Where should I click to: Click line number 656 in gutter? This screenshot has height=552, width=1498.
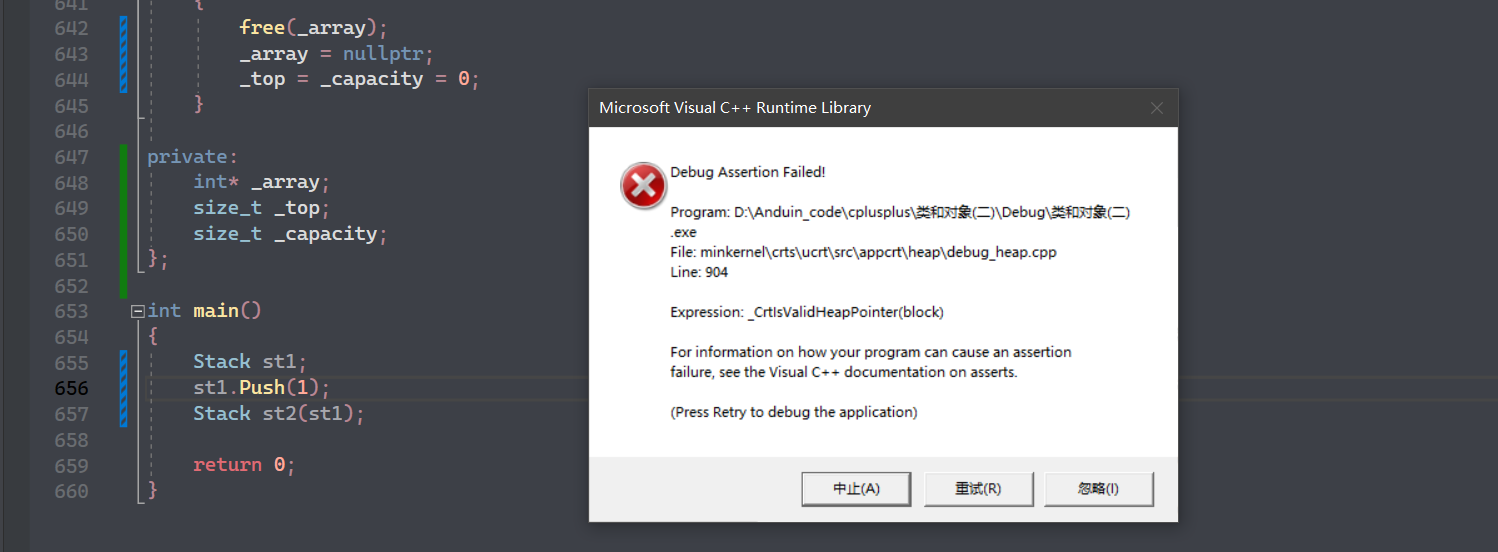(71, 388)
